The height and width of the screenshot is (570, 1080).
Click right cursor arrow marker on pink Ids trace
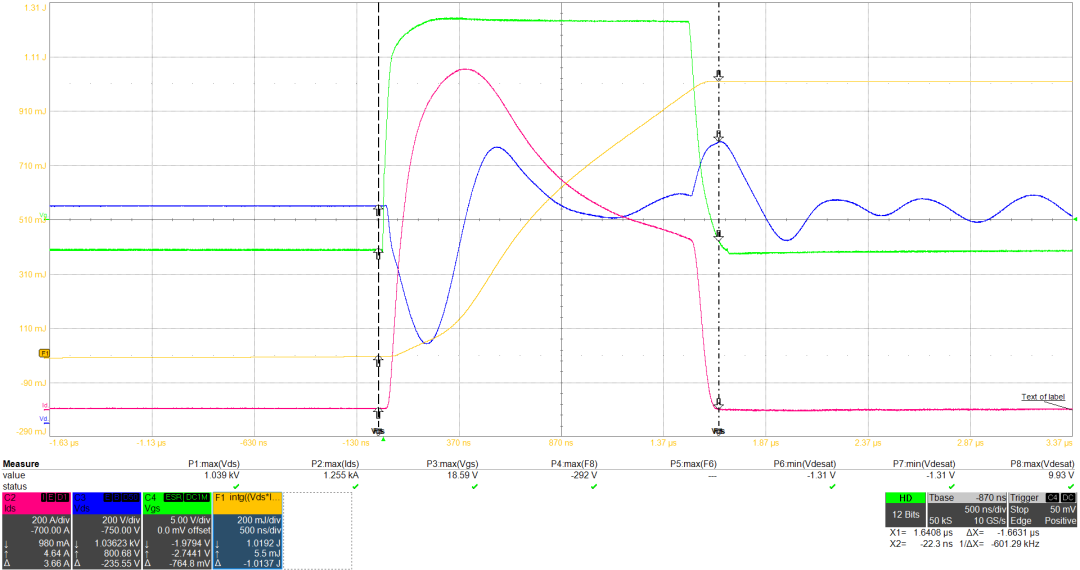pyautogui.click(x=718, y=403)
